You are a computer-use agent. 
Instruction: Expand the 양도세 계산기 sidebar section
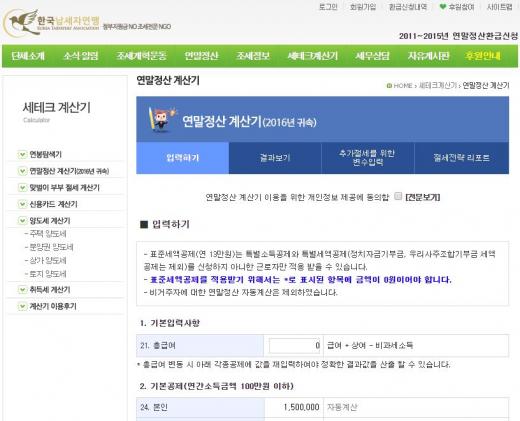50,221
